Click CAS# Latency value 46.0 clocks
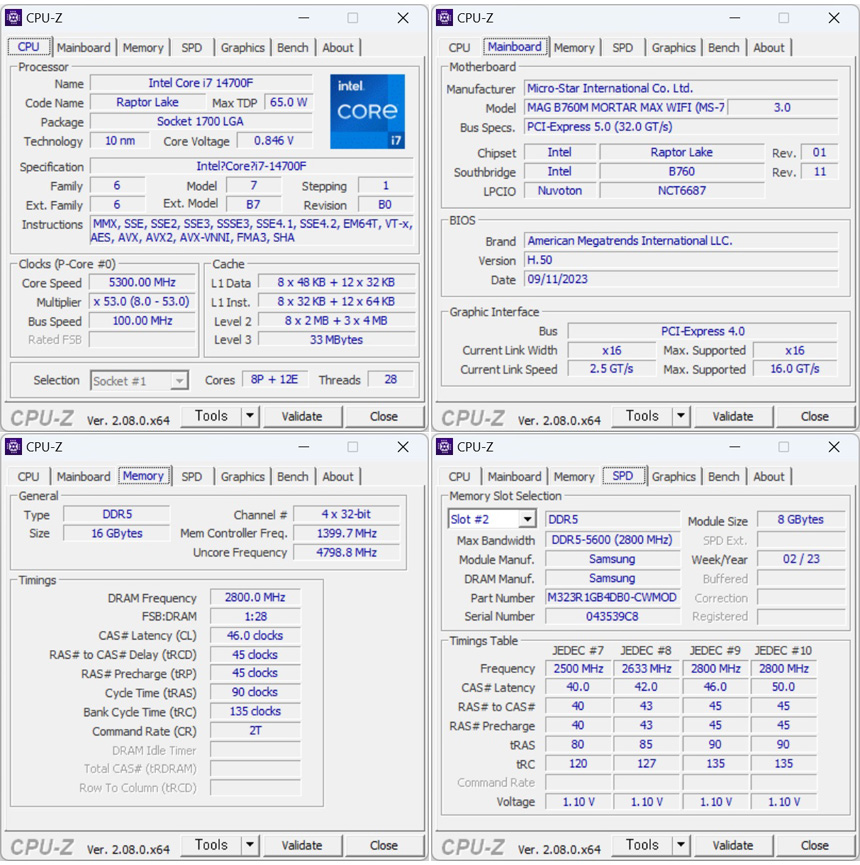This screenshot has width=860, height=865. tap(255, 635)
